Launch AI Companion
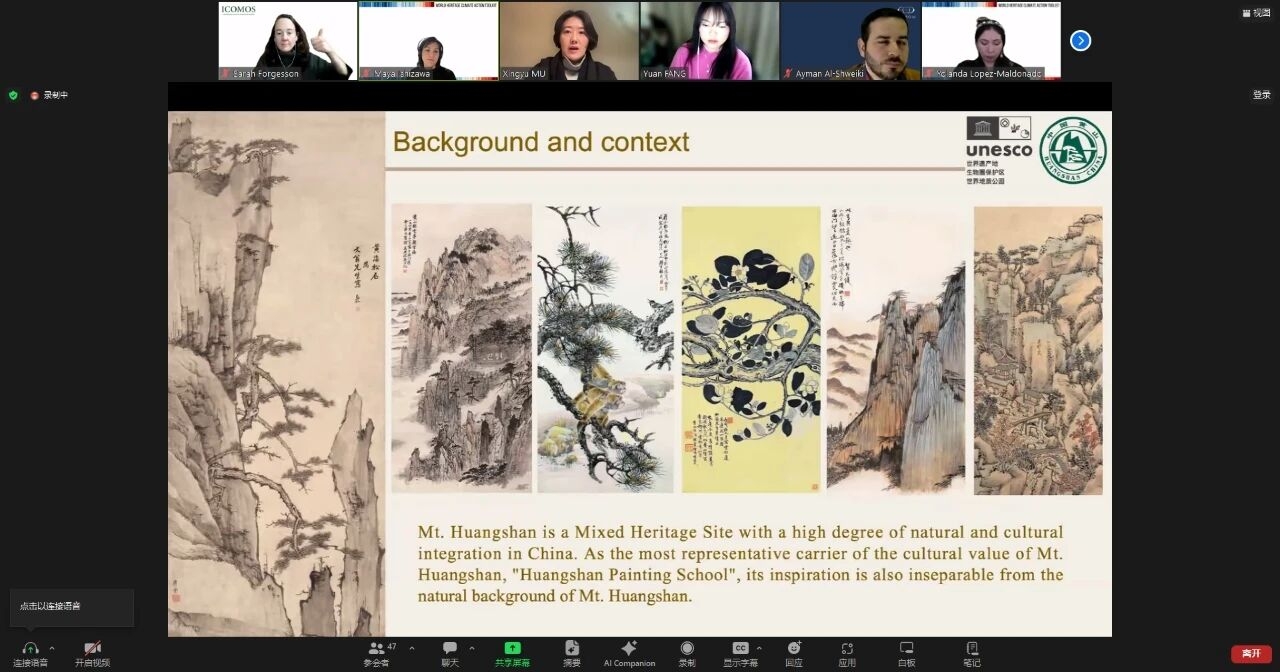 pos(629,649)
